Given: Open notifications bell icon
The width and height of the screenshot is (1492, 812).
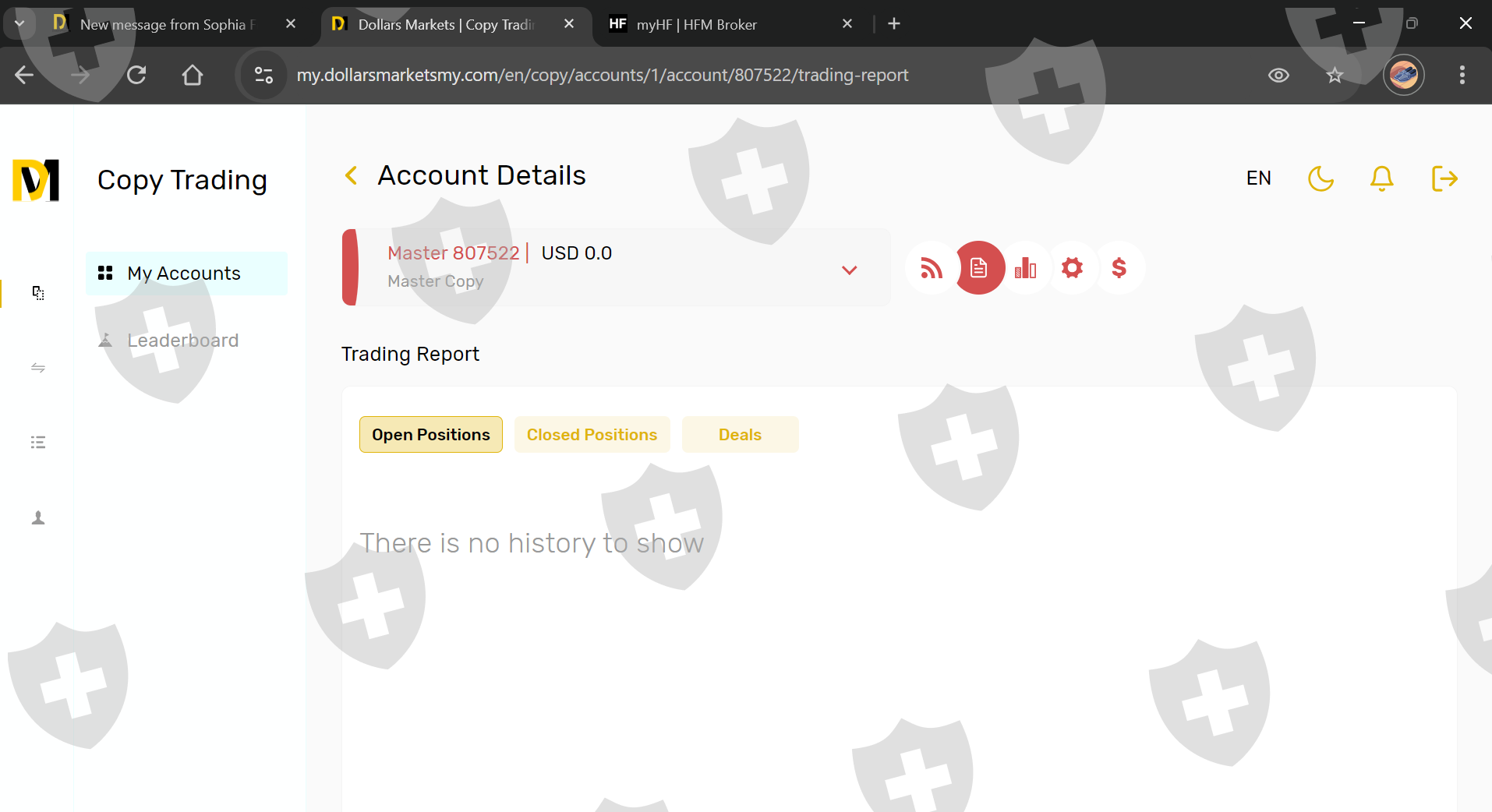Looking at the screenshot, I should tap(1381, 178).
